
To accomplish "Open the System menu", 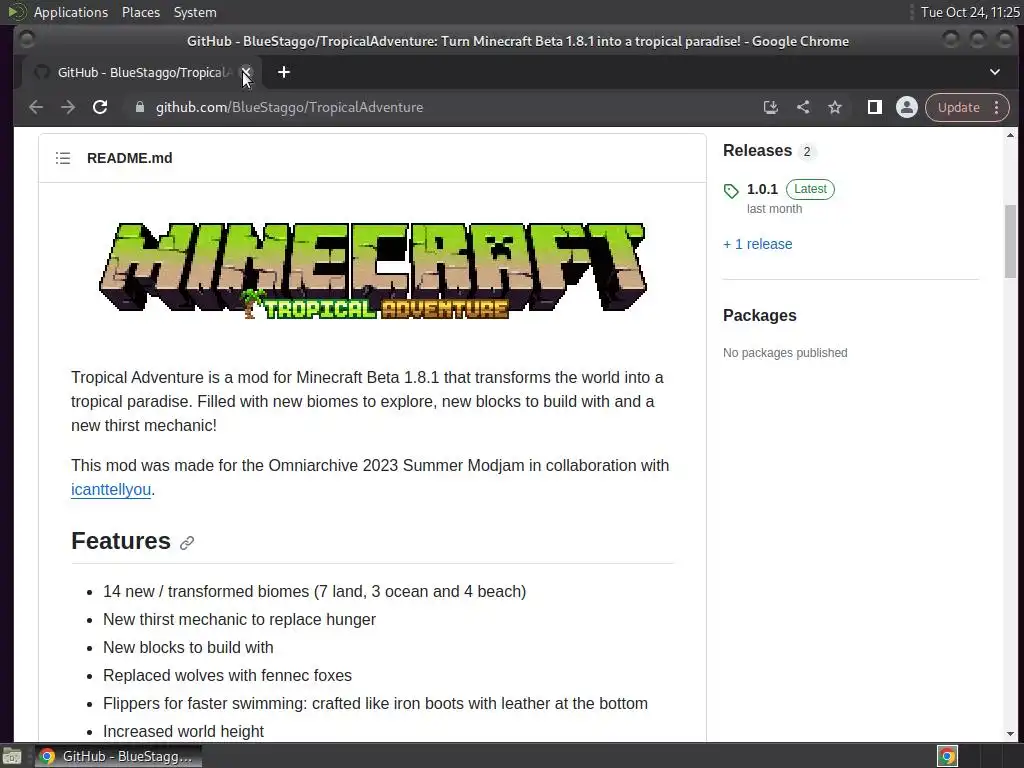I will (195, 12).
